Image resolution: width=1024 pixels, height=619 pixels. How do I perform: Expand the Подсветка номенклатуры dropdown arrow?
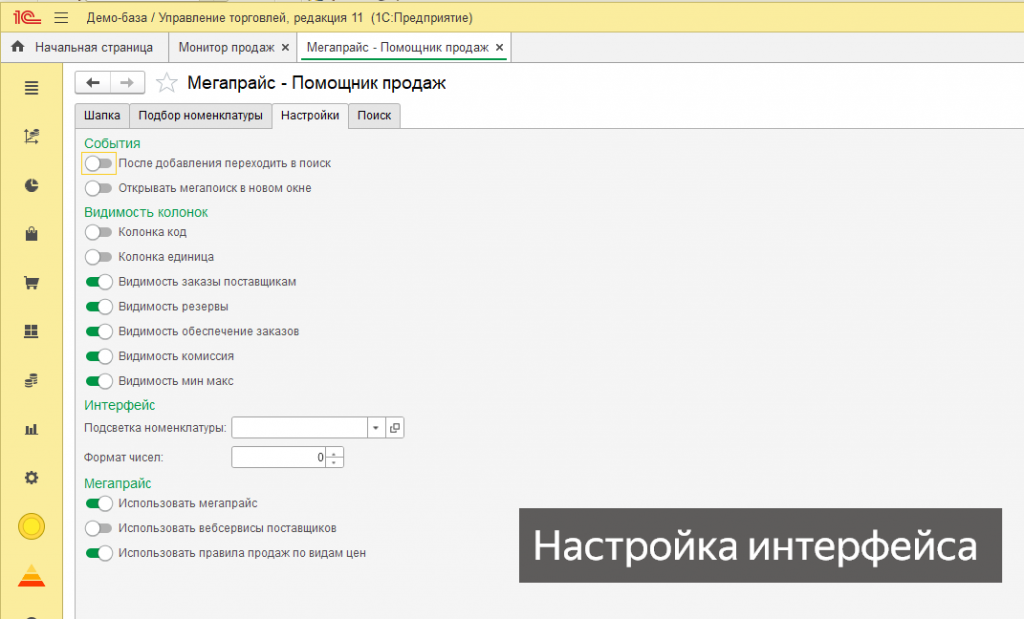point(376,428)
